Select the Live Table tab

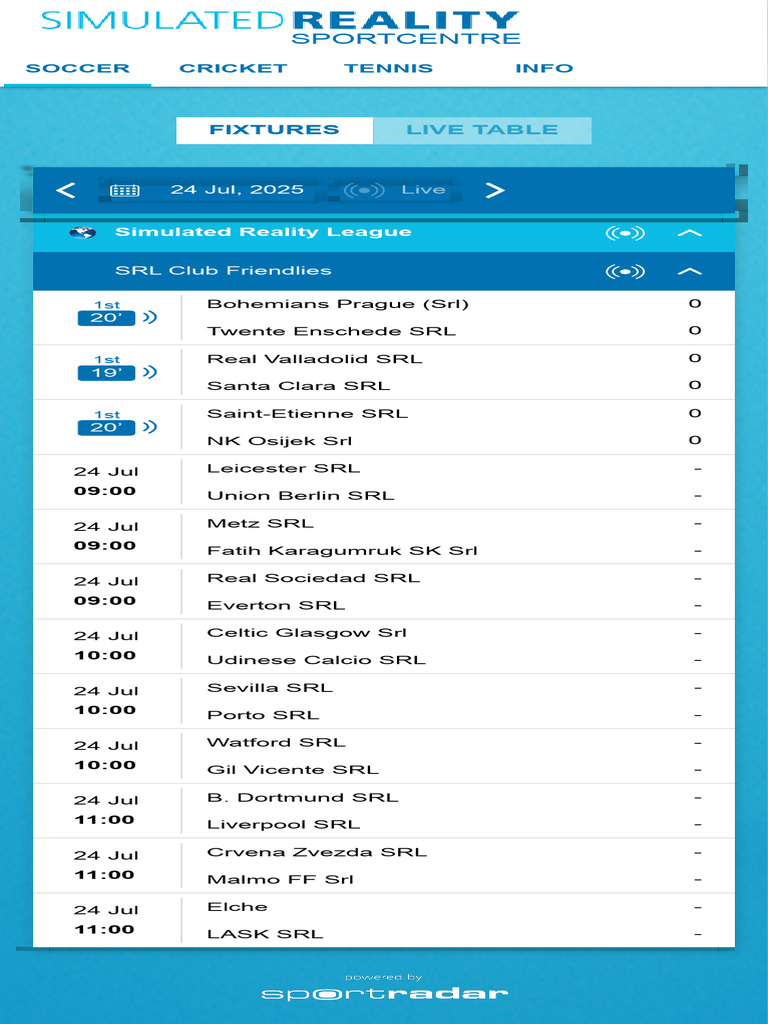click(482, 130)
